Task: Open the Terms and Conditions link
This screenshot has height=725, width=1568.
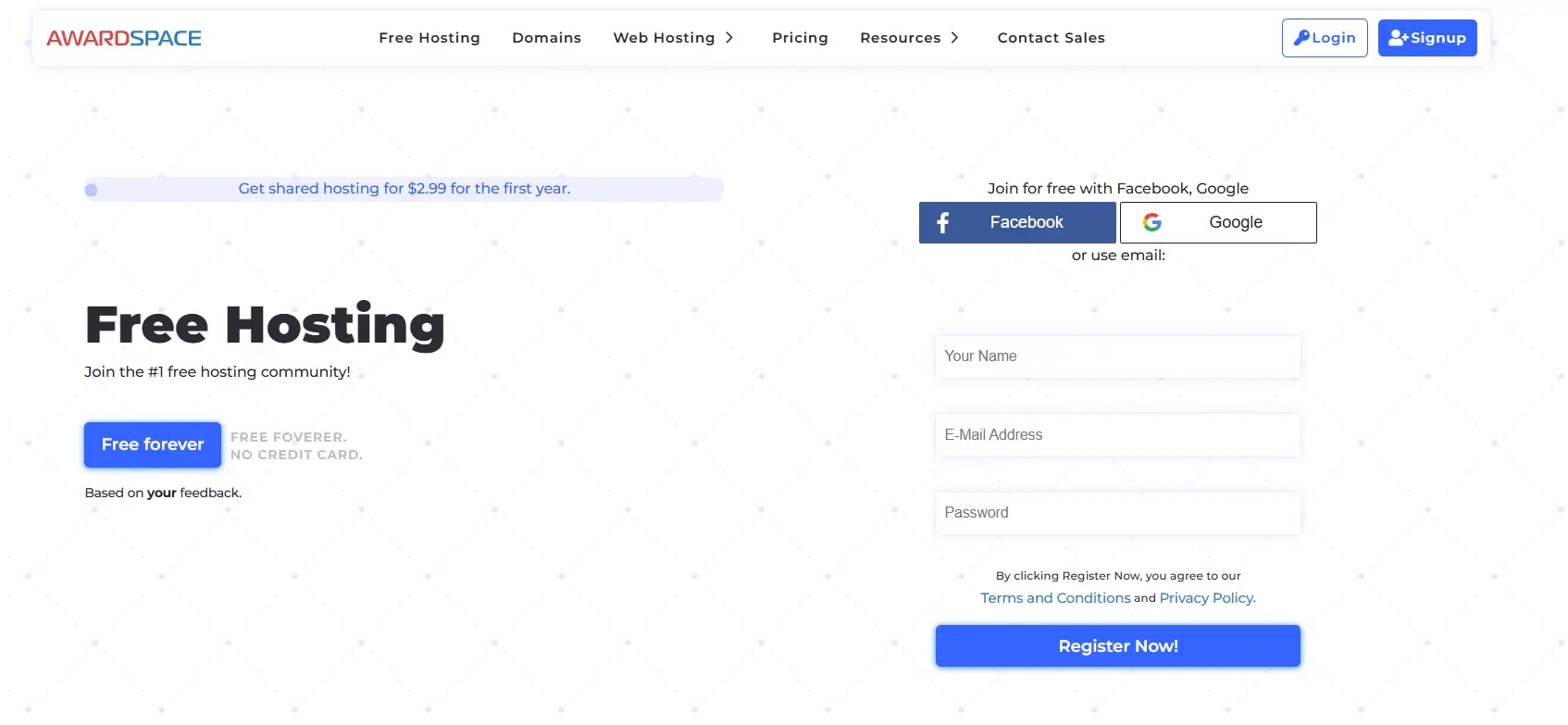Action: 1055,598
